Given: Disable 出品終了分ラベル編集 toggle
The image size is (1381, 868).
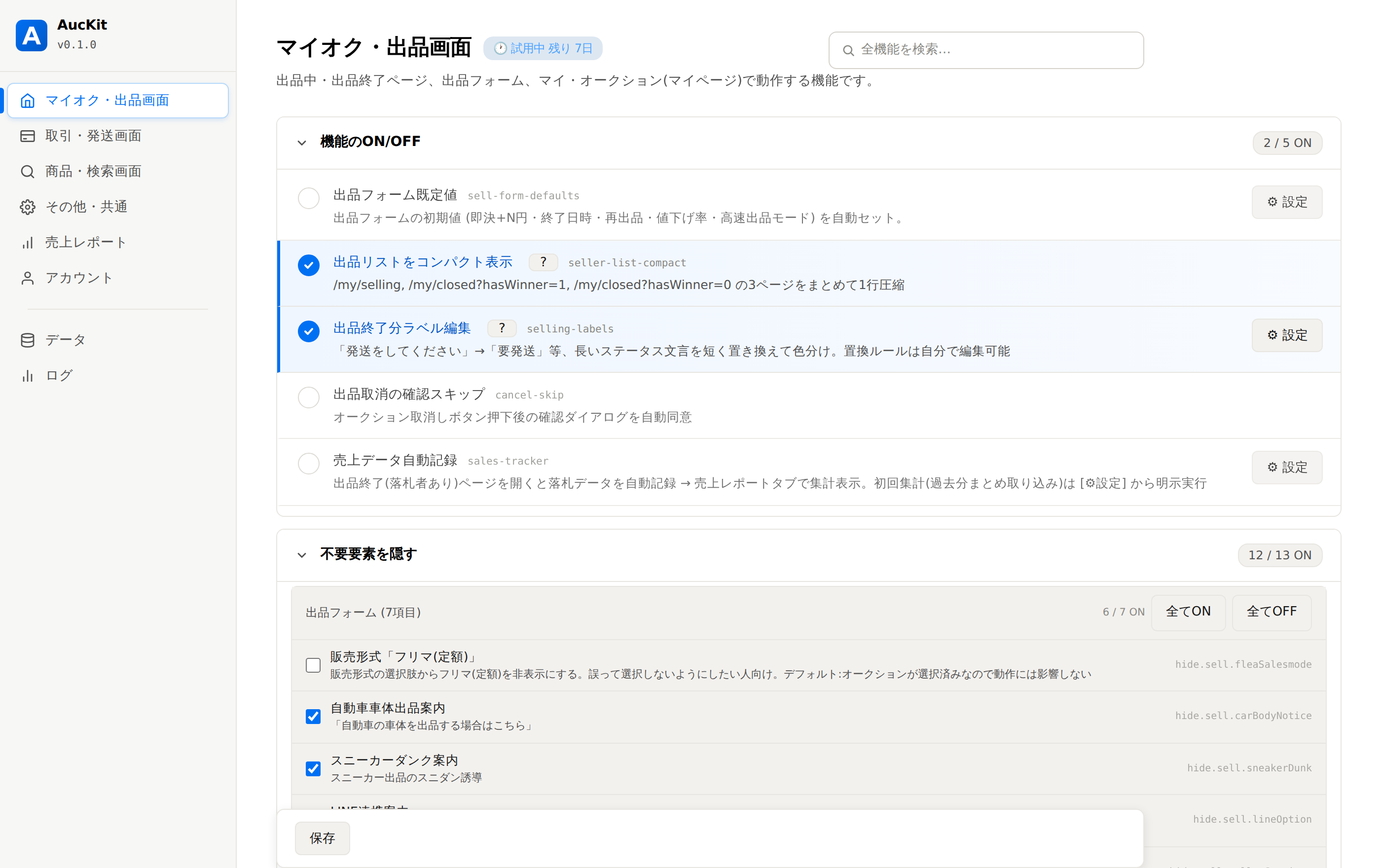Looking at the screenshot, I should (309, 331).
